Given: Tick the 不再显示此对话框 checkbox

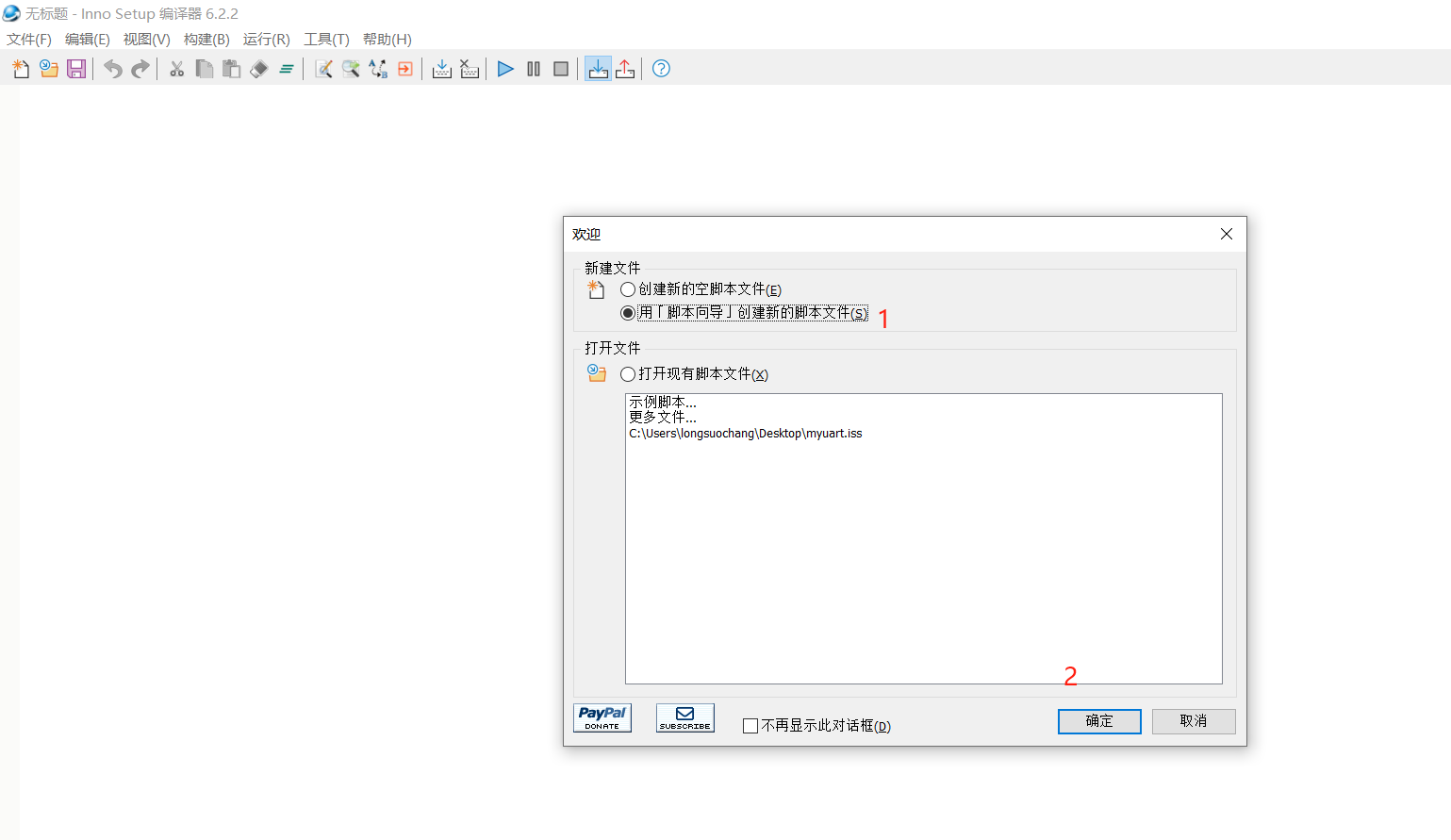Looking at the screenshot, I should tap(750, 726).
